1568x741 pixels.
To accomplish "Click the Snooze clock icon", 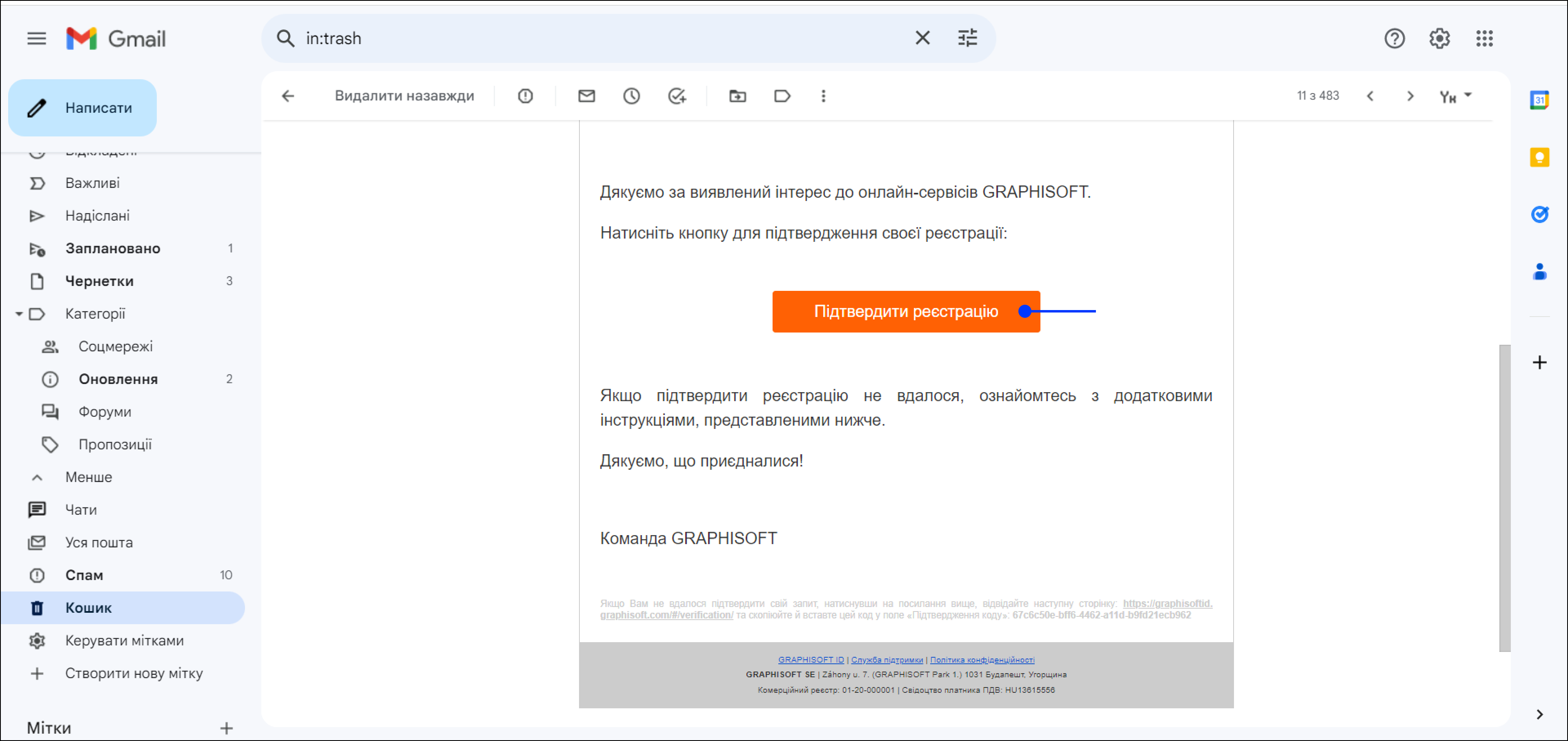I will (x=631, y=96).
